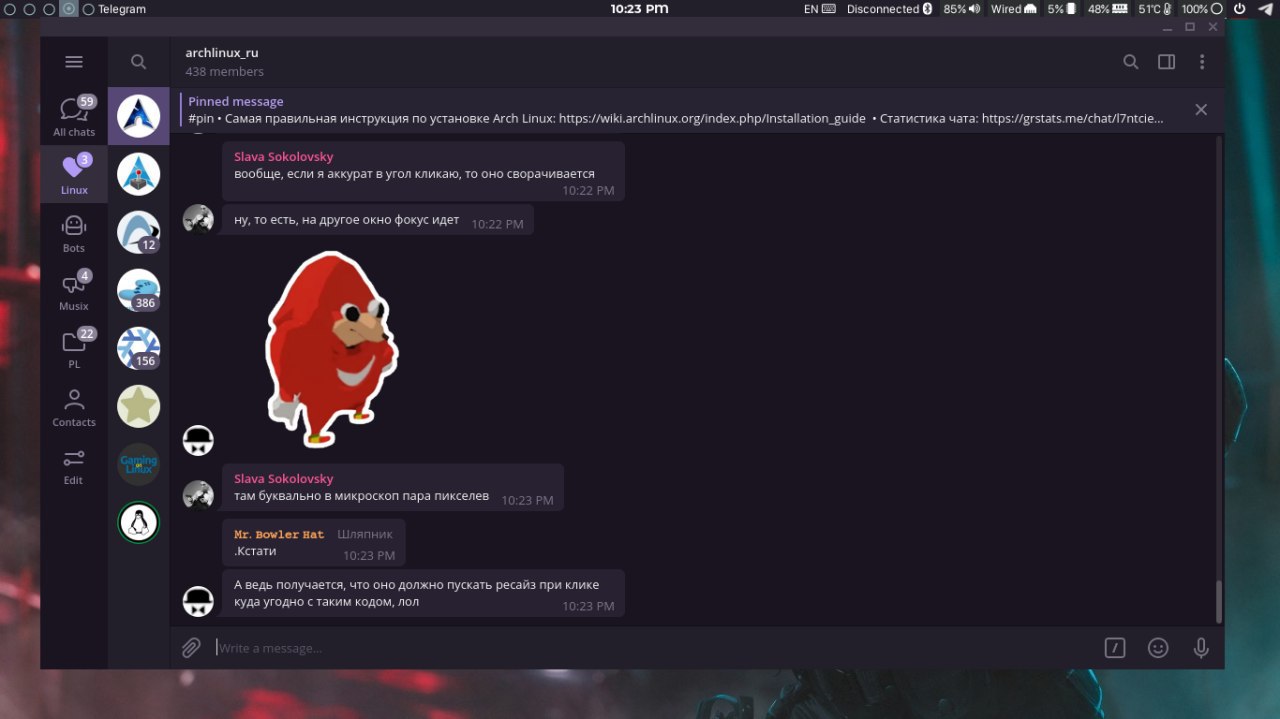Open the emoji picker smiley icon
The width and height of the screenshot is (1280, 719).
1158,648
